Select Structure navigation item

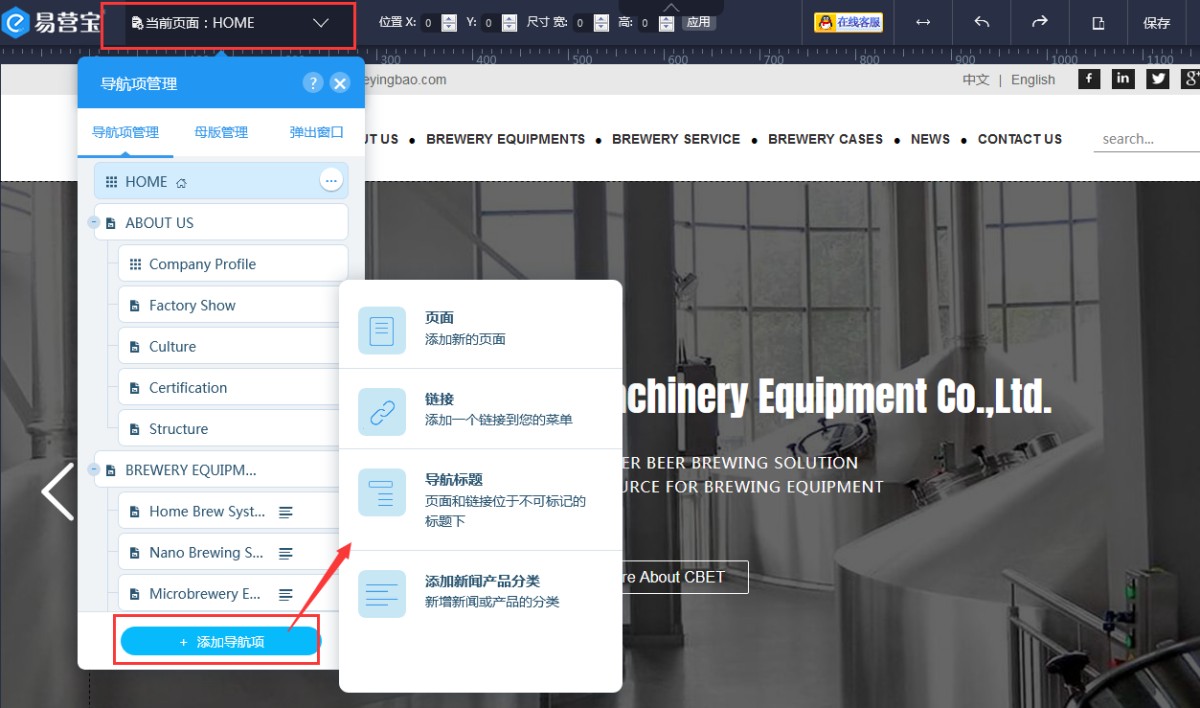(233, 428)
